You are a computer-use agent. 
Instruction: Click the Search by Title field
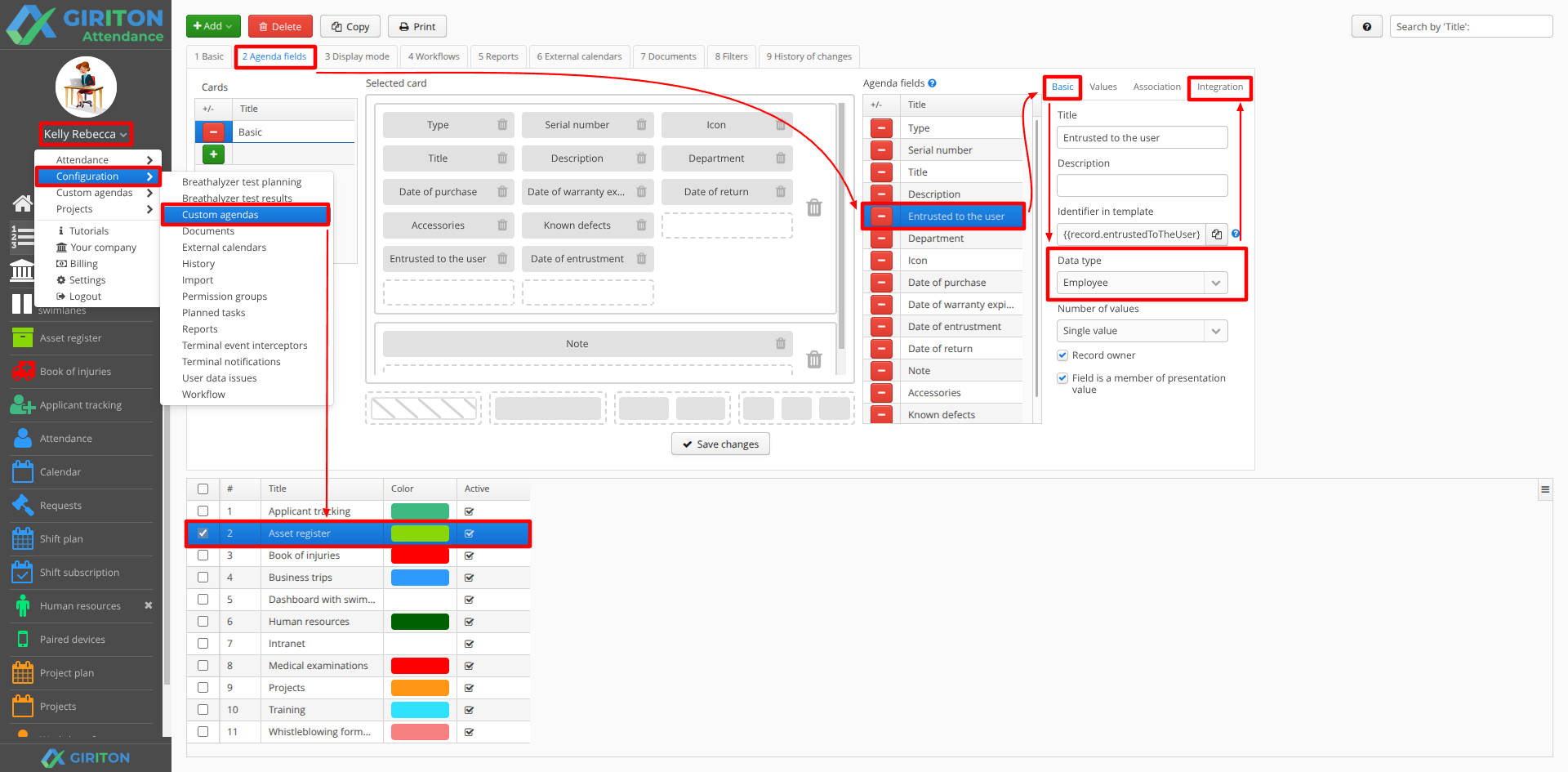pyautogui.click(x=1471, y=26)
